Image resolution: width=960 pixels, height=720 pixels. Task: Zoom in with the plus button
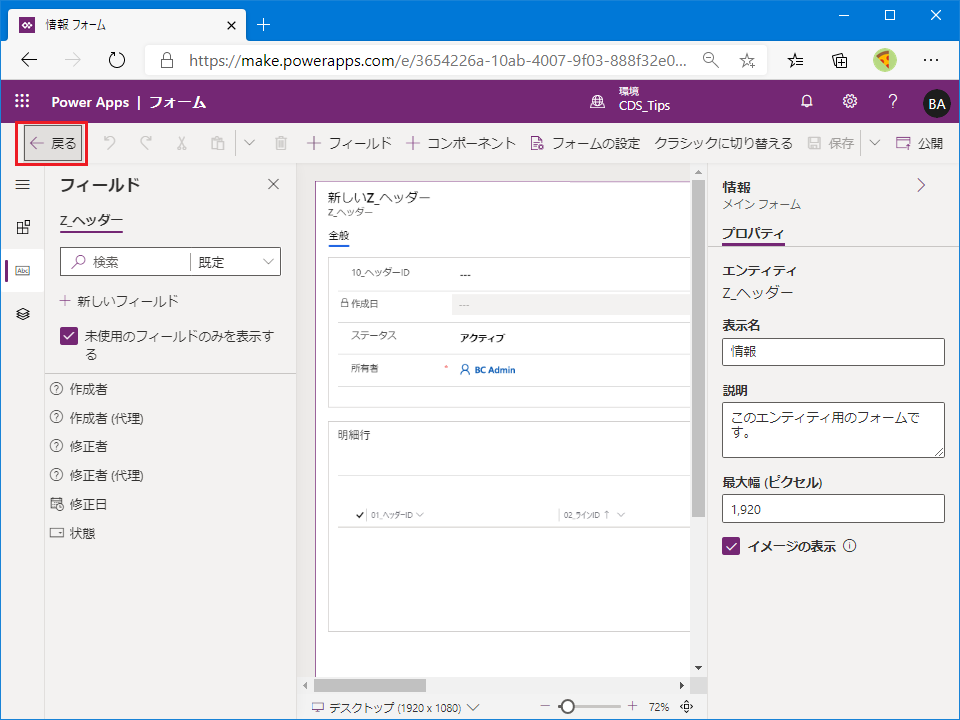coord(632,707)
